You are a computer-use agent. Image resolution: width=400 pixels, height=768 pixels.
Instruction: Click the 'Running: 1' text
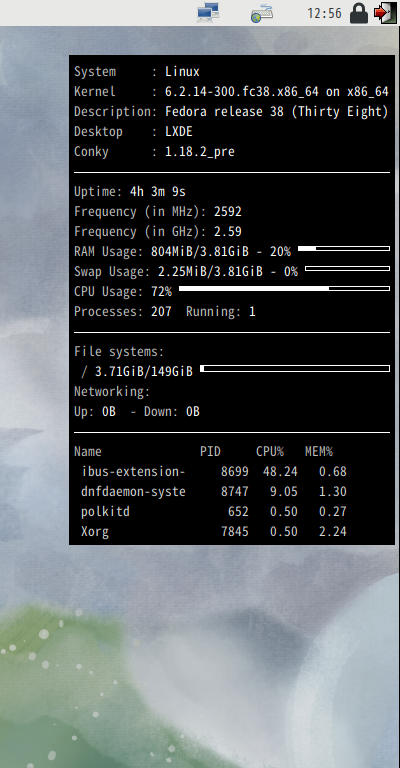pyautogui.click(x=221, y=312)
